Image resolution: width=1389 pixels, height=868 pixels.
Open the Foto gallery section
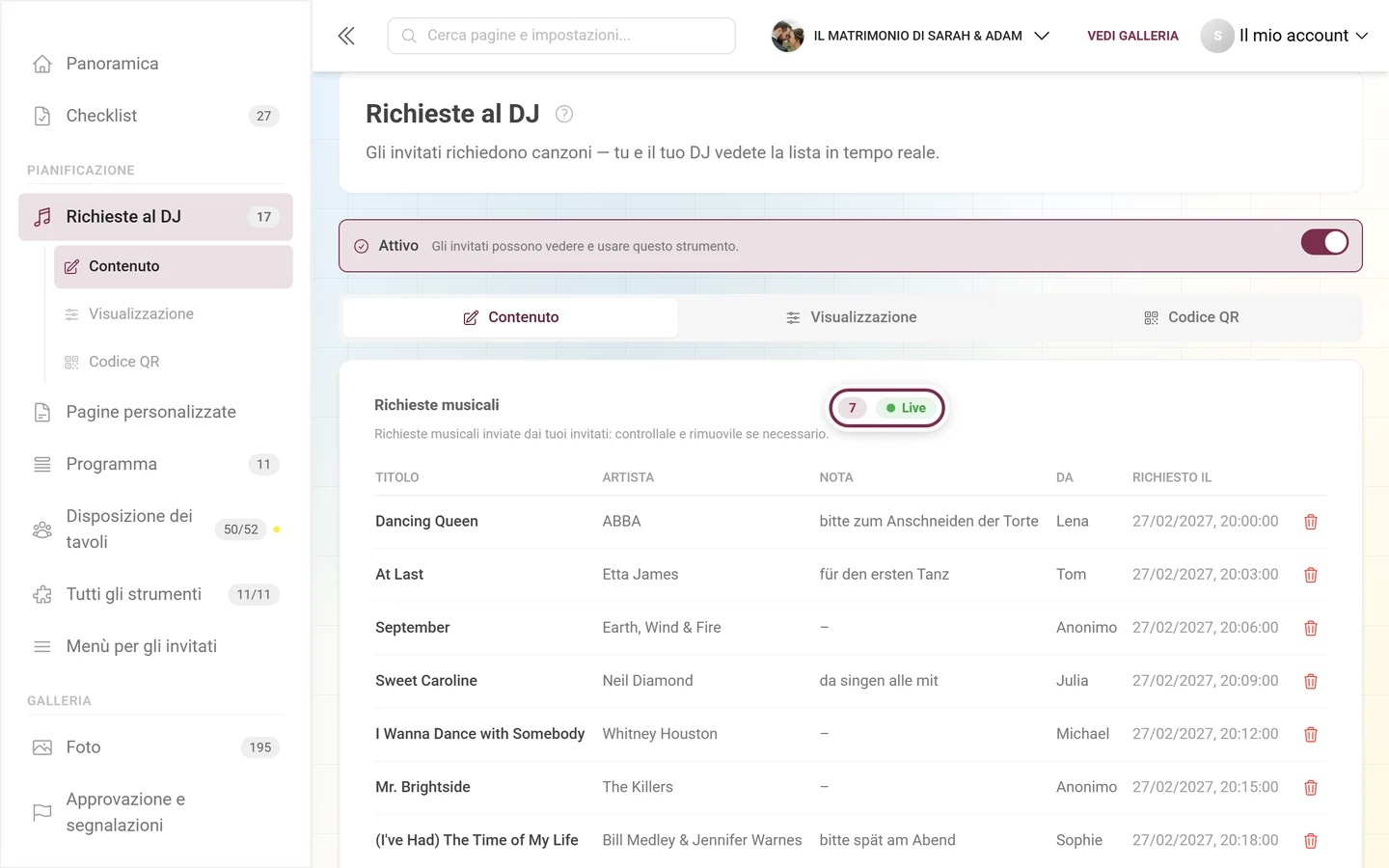pyautogui.click(x=155, y=747)
